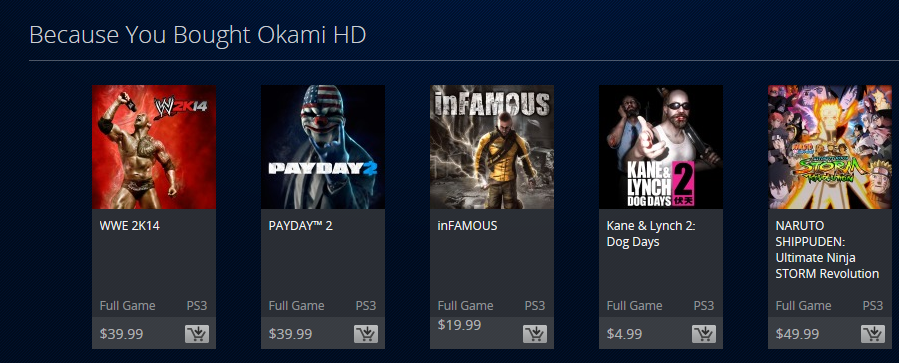This screenshot has height=363, width=899.
Task: Click the $49.99 price for NARUTO
Action: click(x=798, y=334)
